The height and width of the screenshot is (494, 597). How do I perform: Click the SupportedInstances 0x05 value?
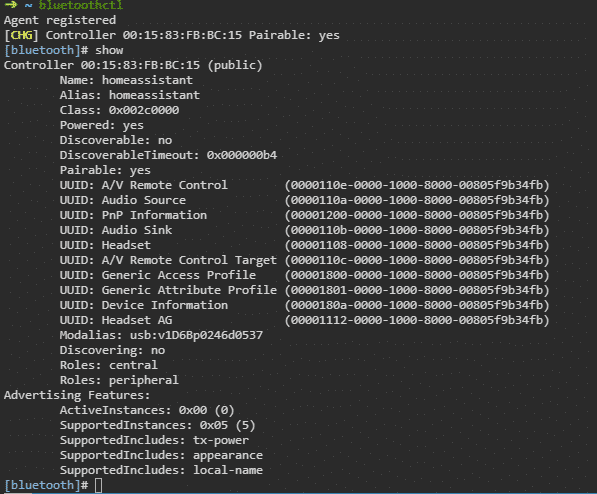tap(214, 425)
